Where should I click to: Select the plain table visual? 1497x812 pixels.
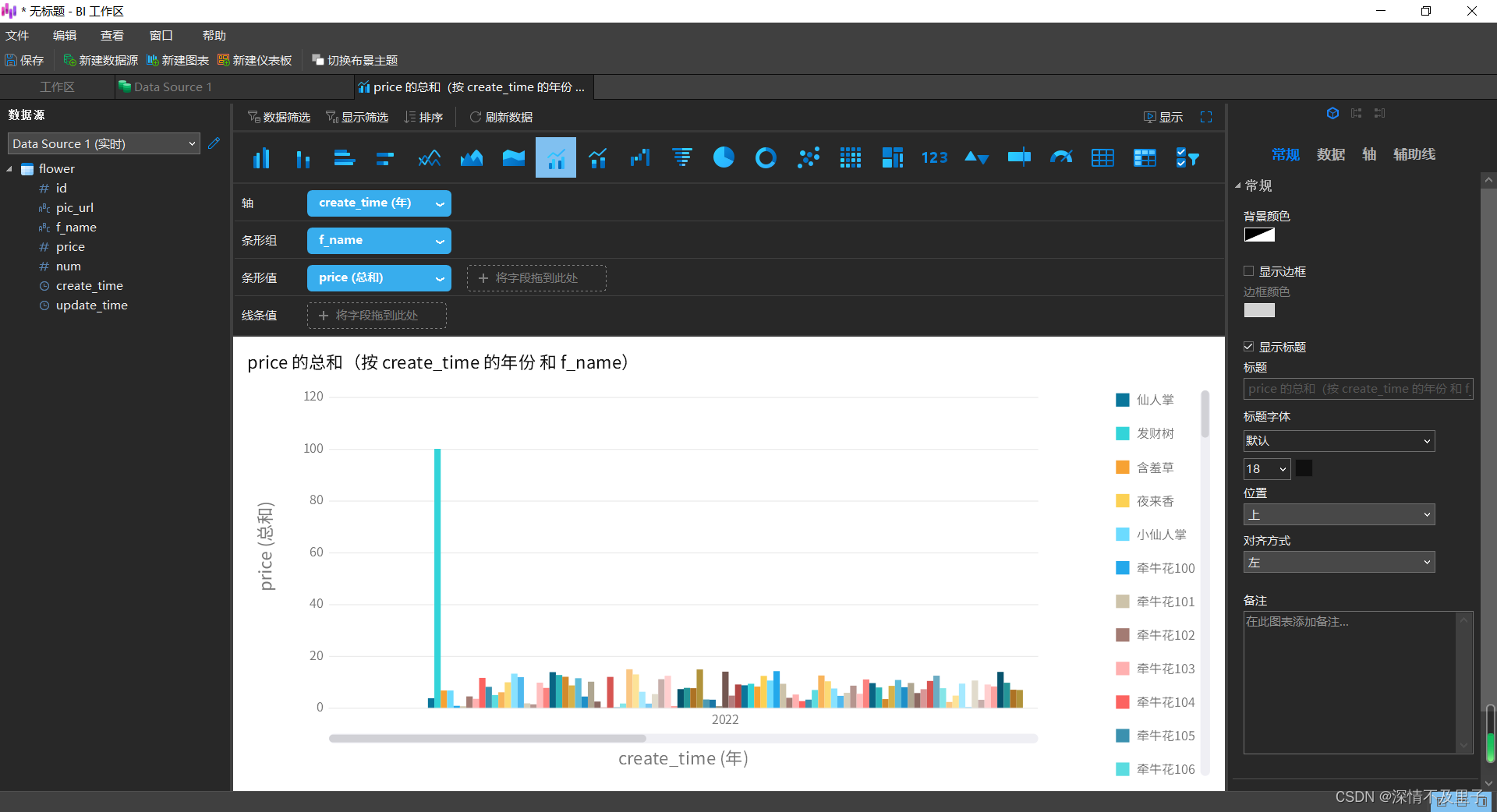tap(1102, 158)
